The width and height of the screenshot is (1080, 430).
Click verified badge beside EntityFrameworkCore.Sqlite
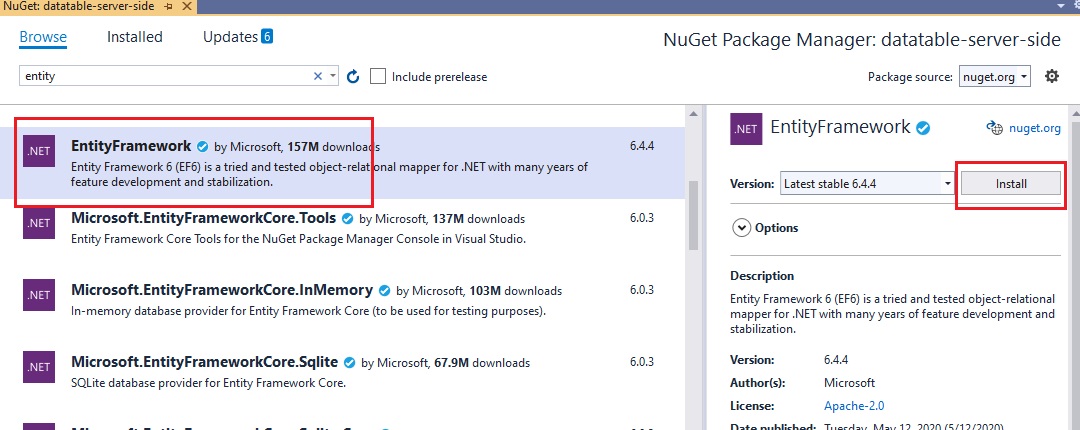click(350, 362)
